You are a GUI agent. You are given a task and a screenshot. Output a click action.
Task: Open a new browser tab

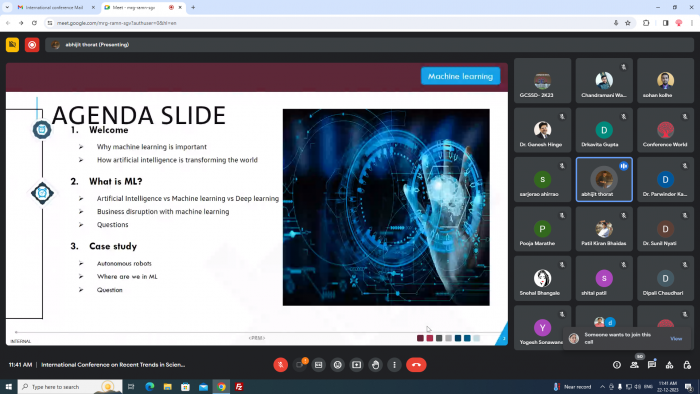pos(193,8)
